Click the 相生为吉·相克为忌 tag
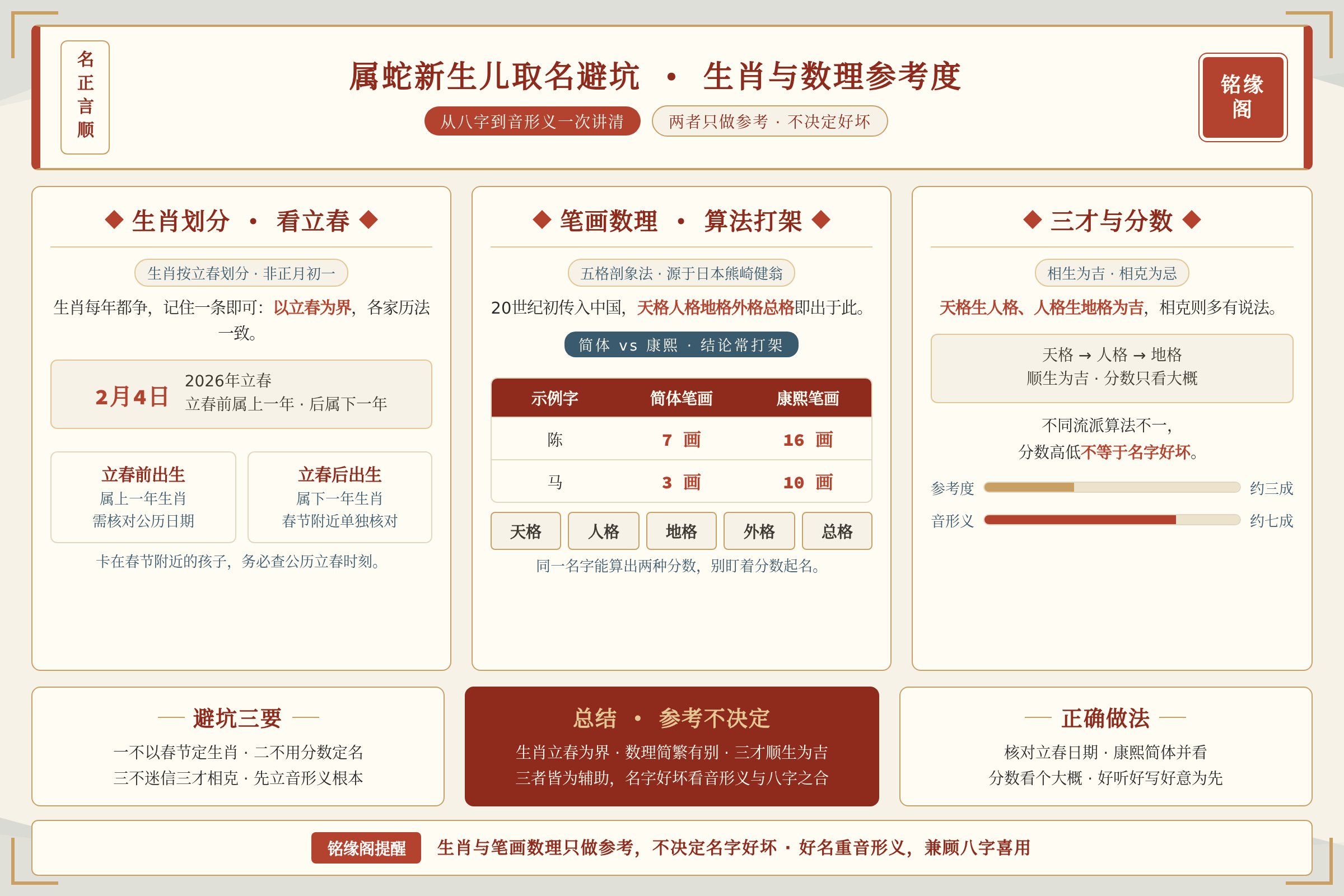Screen dimensions: 1344x896 (x=1112, y=273)
